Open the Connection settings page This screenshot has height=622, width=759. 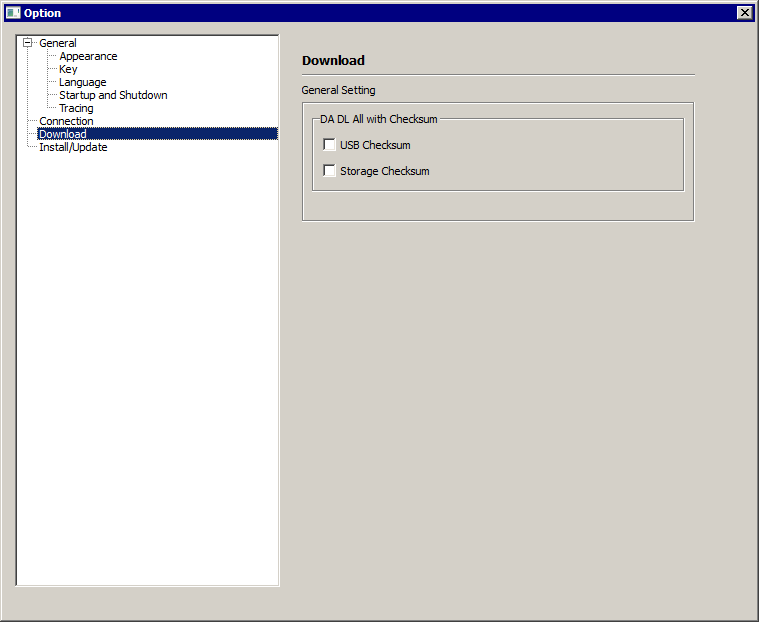pyautogui.click(x=66, y=121)
